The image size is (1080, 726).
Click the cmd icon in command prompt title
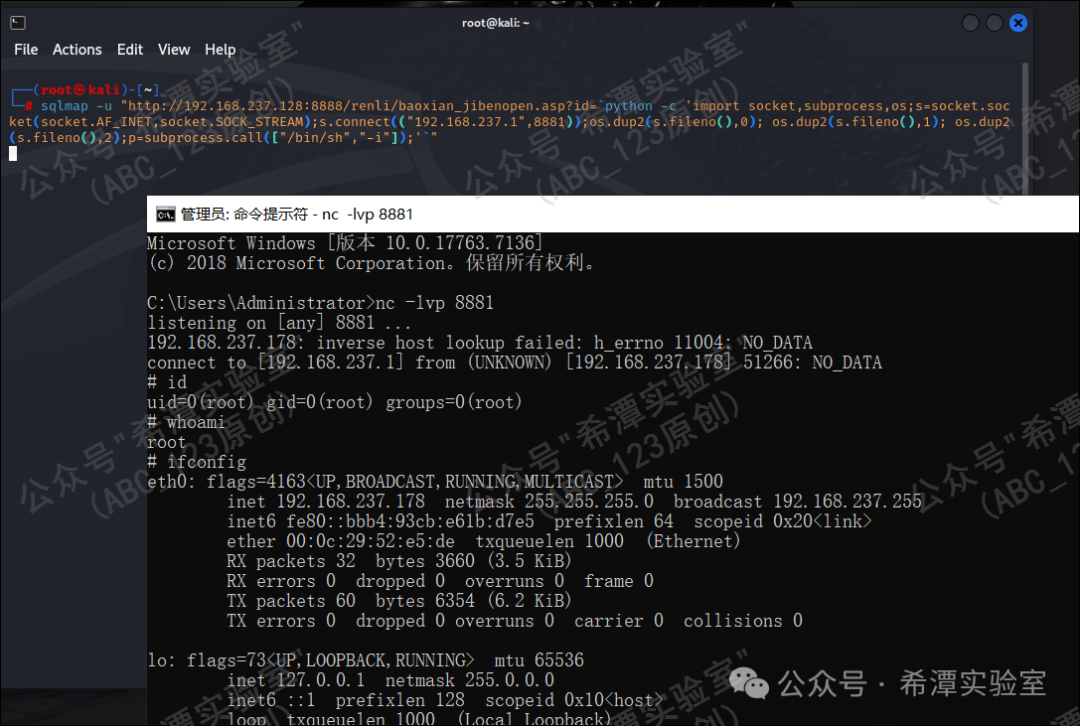pos(165,215)
